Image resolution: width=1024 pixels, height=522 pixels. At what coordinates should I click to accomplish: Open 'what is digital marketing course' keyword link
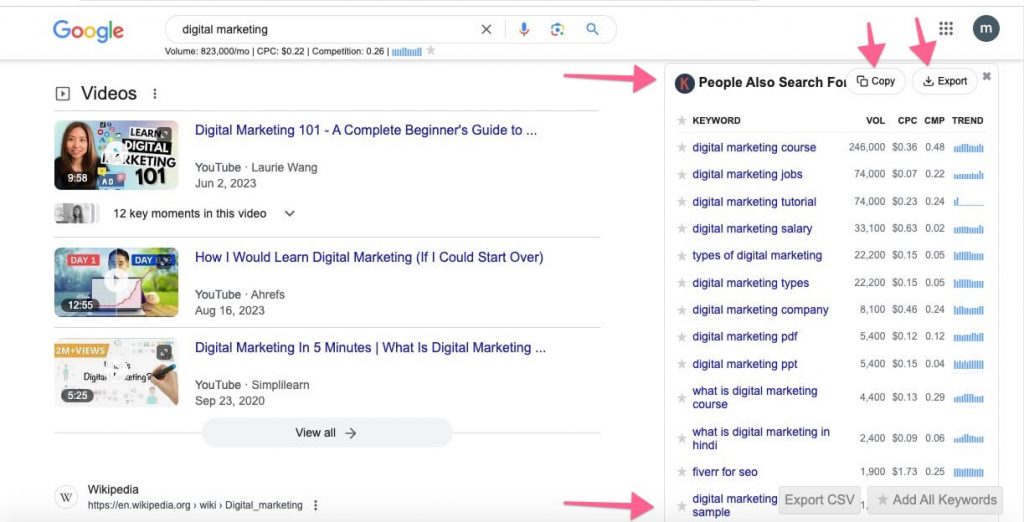[755, 397]
